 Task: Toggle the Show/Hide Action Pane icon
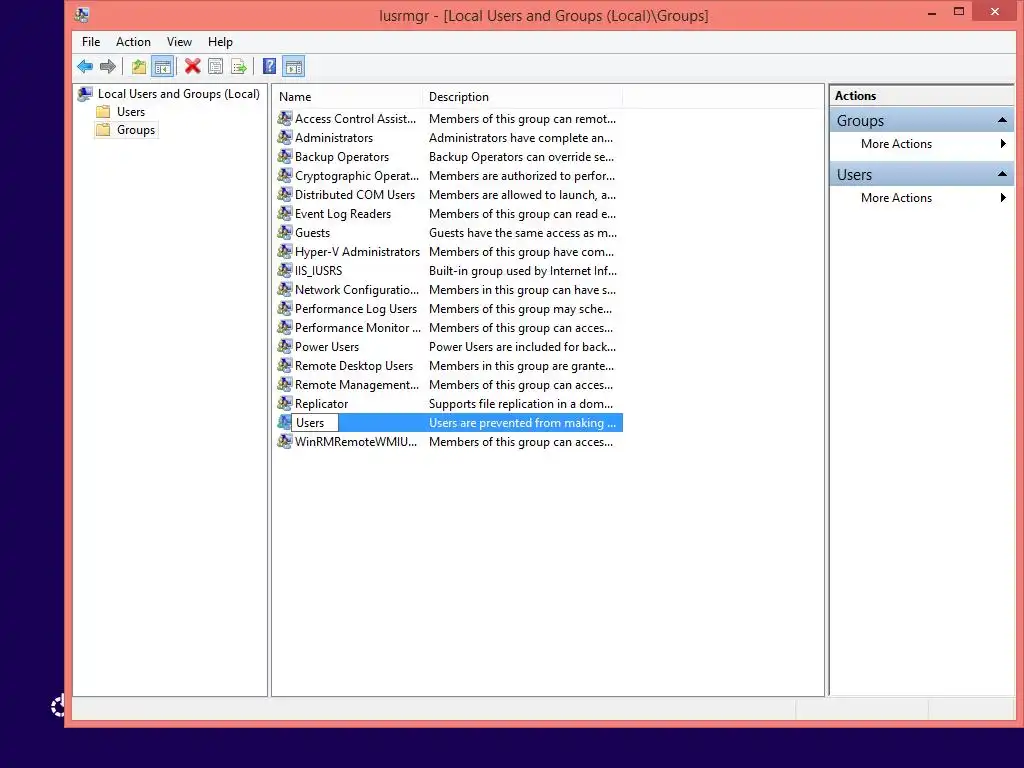point(294,66)
